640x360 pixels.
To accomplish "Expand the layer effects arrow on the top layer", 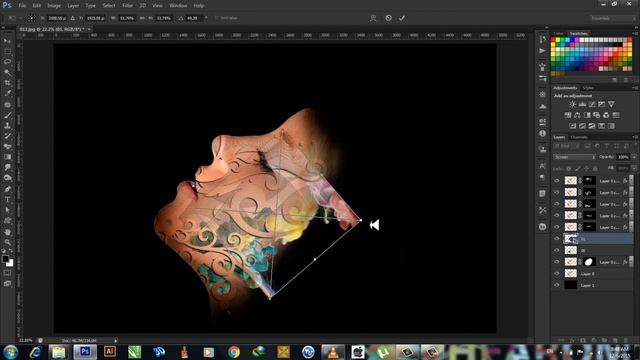I will [631, 180].
